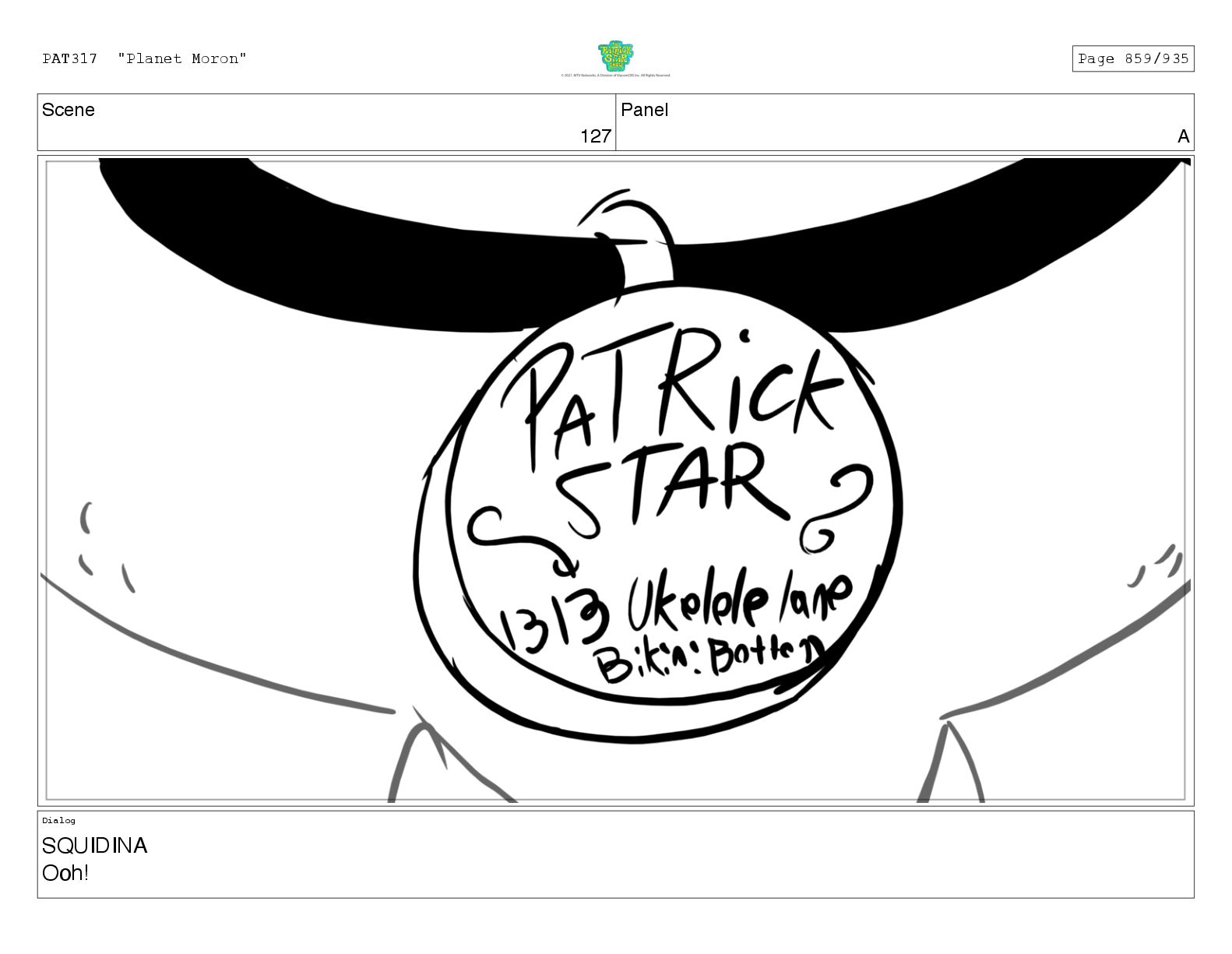Click the 'Panel' label
This screenshot has width=1232, height=954.
coord(645,110)
